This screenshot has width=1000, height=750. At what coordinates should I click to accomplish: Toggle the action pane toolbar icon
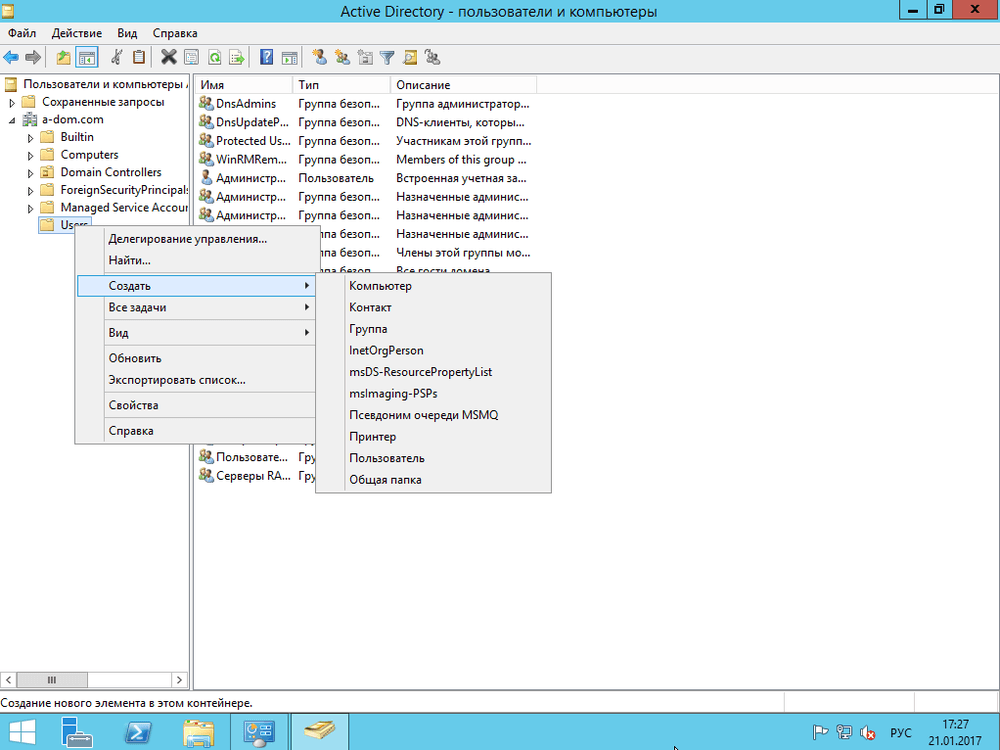290,57
